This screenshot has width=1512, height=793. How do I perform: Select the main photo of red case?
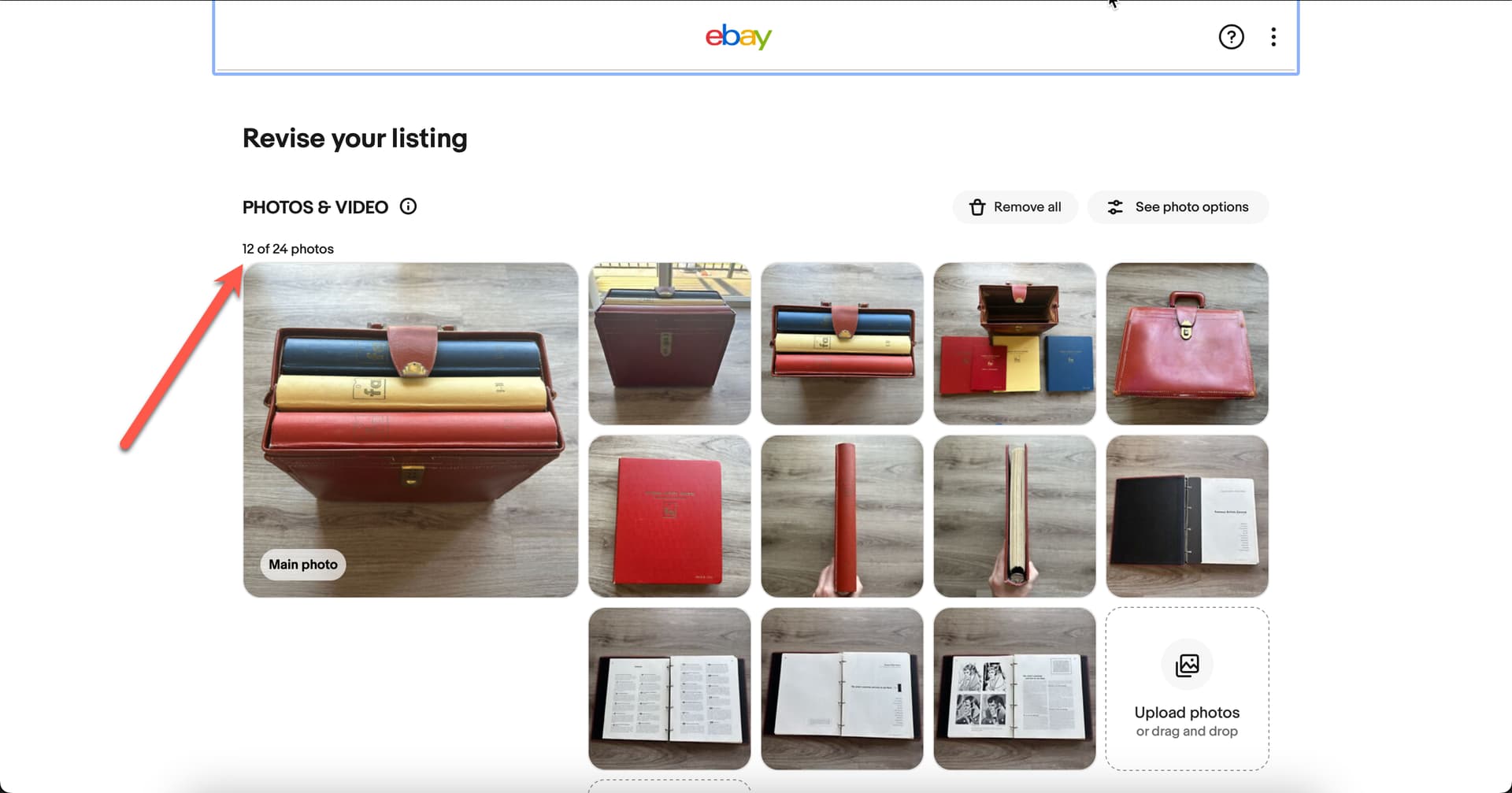tap(410, 430)
